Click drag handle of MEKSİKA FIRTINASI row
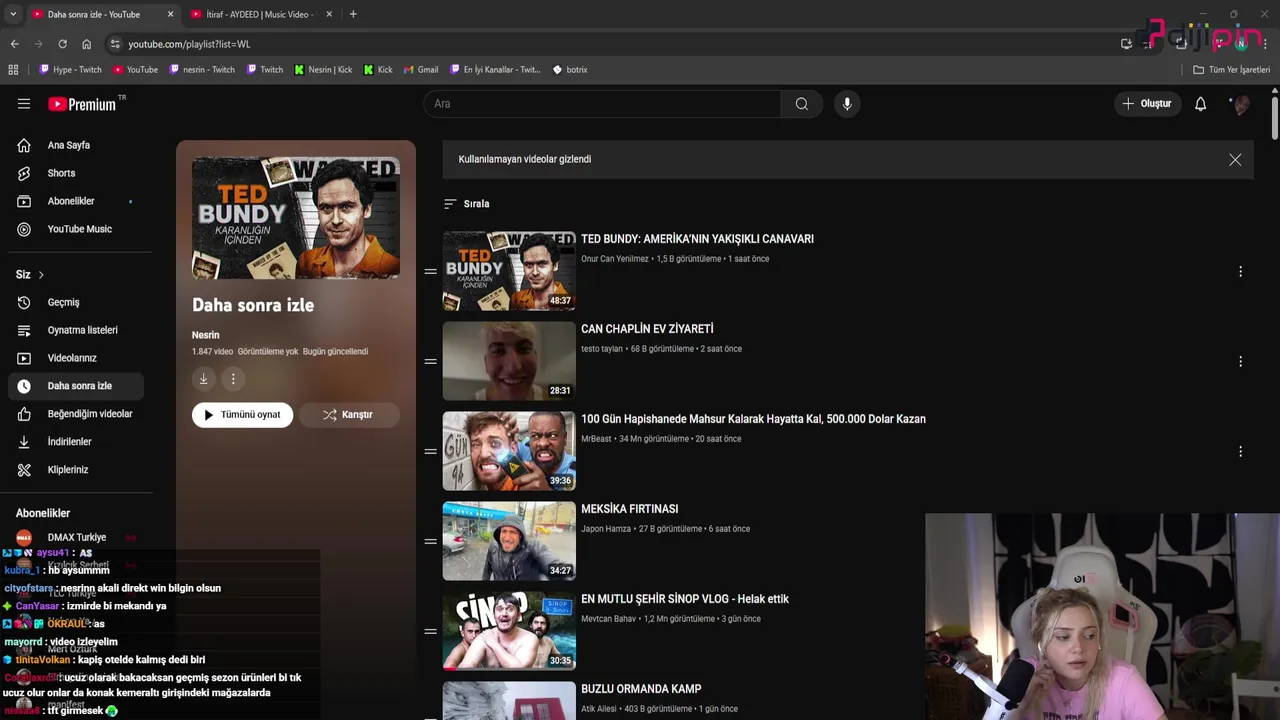Image resolution: width=1280 pixels, height=720 pixels. click(x=430, y=542)
